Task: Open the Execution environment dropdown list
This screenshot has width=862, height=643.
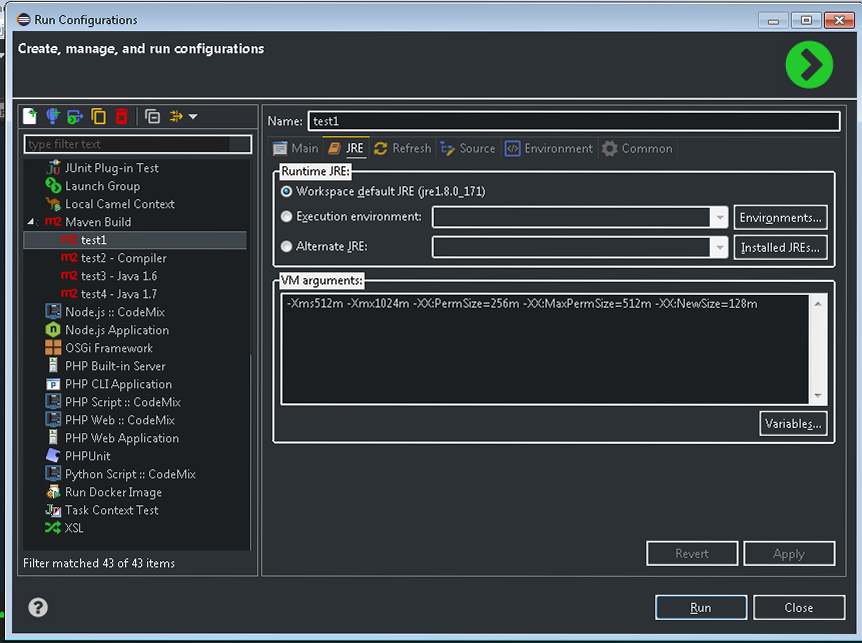Action: pyautogui.click(x=719, y=217)
